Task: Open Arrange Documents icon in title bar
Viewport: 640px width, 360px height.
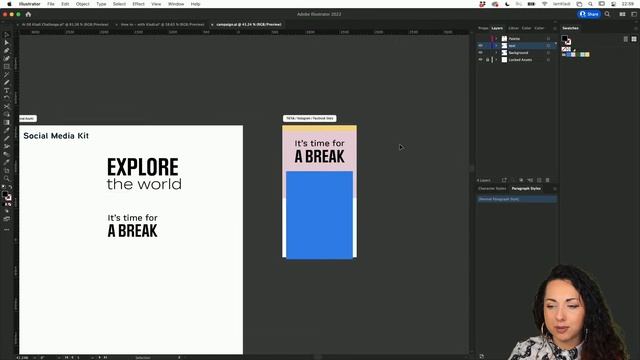Action: click(x=622, y=14)
